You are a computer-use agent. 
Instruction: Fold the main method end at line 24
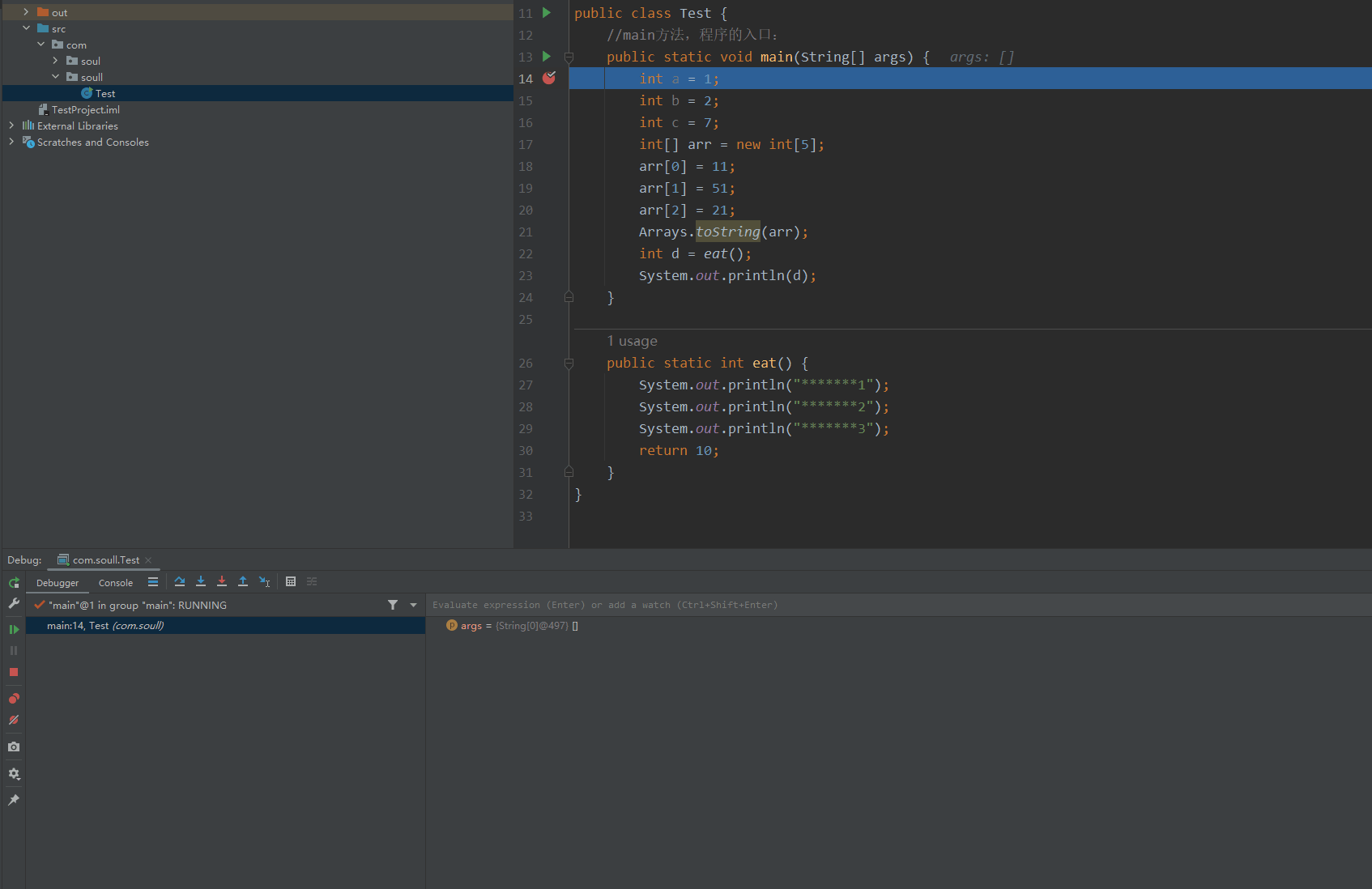[x=569, y=297]
